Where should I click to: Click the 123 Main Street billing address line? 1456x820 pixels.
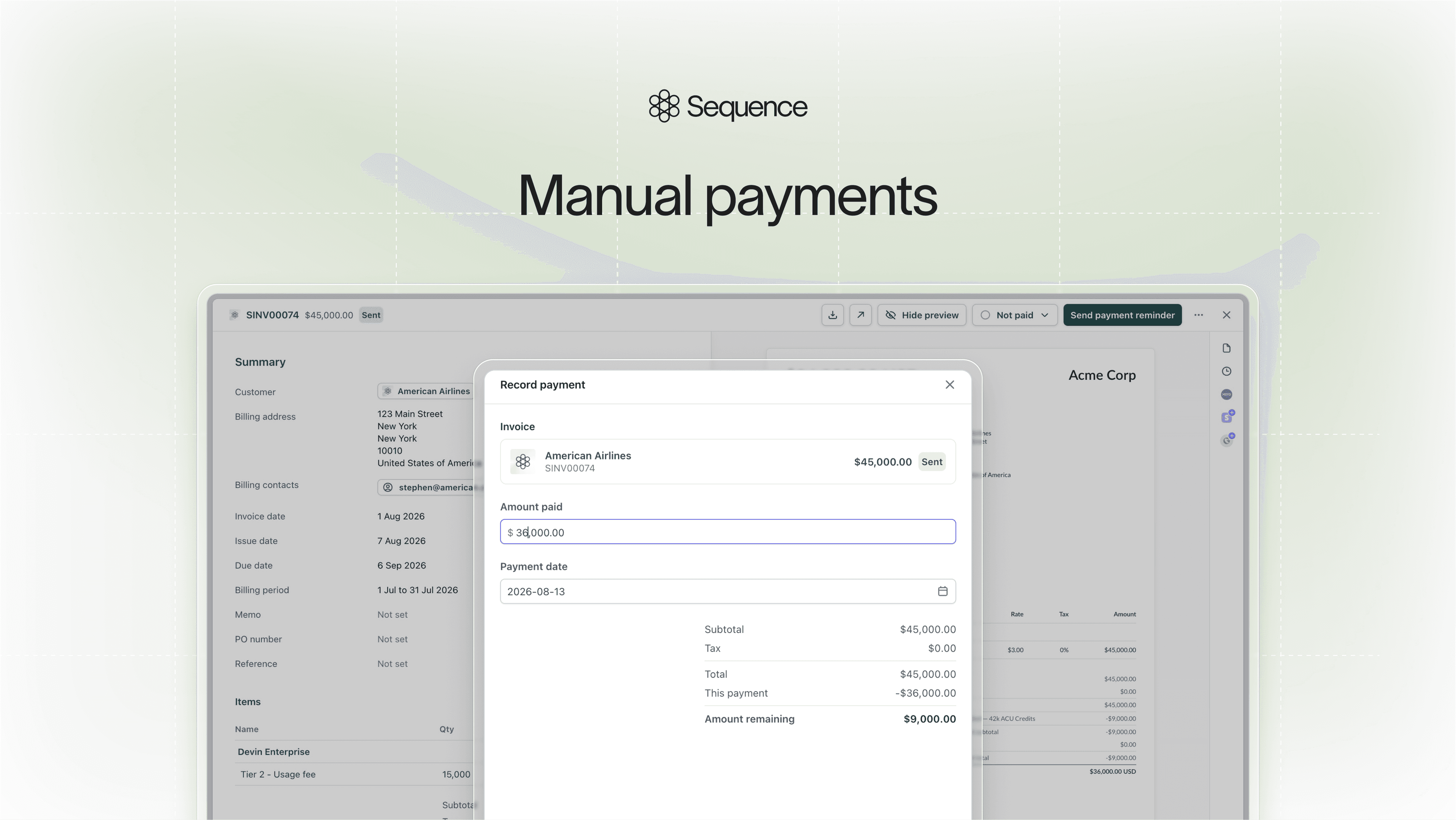pos(410,414)
